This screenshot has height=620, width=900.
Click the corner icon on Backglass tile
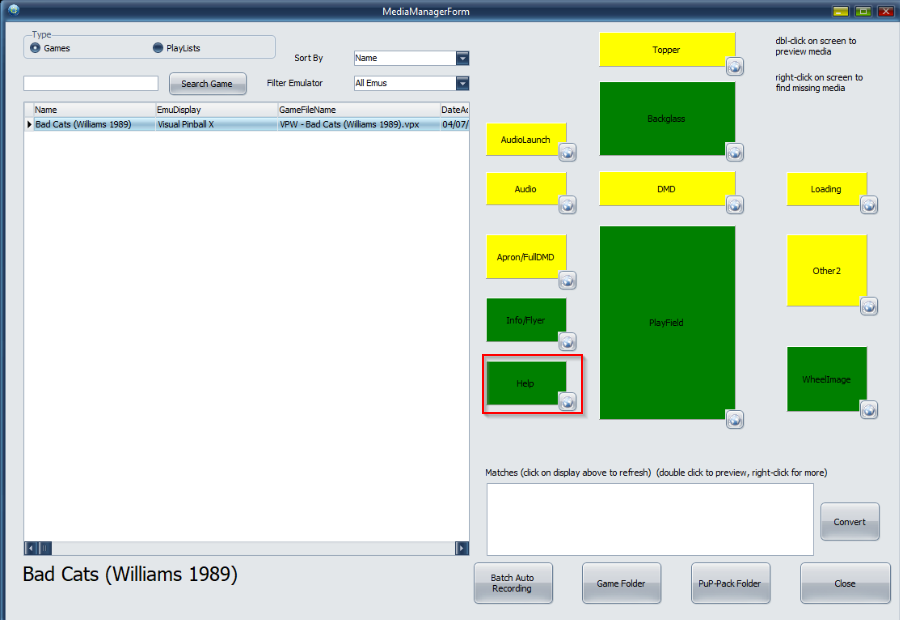pyautogui.click(x=734, y=153)
